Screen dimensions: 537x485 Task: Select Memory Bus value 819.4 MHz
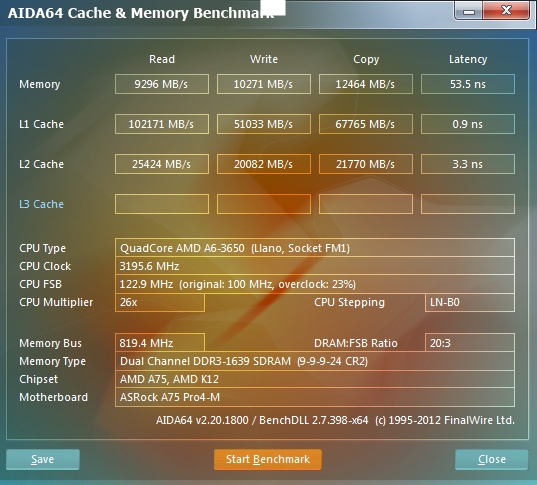tap(160, 343)
